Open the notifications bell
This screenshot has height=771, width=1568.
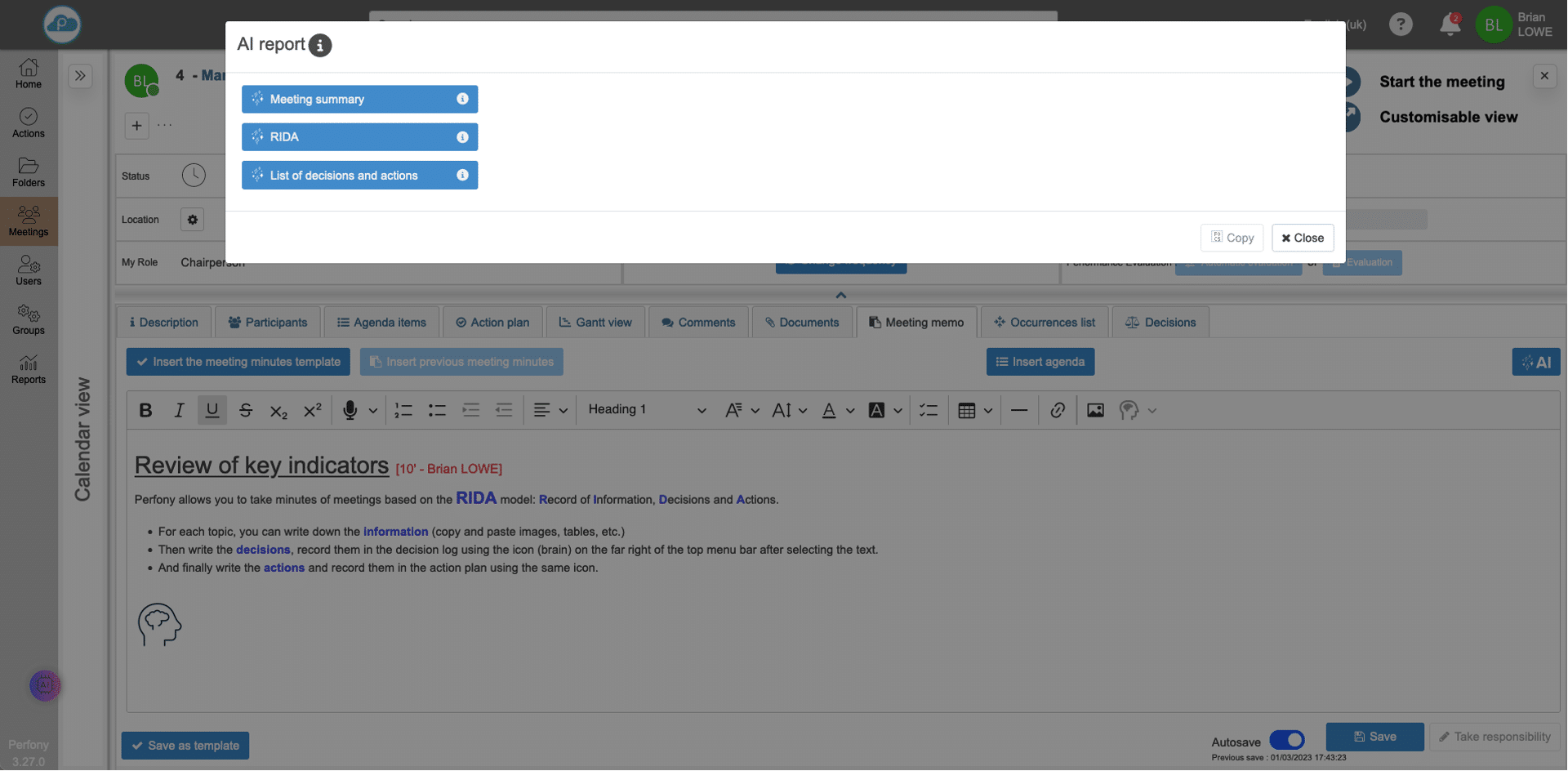1450,25
